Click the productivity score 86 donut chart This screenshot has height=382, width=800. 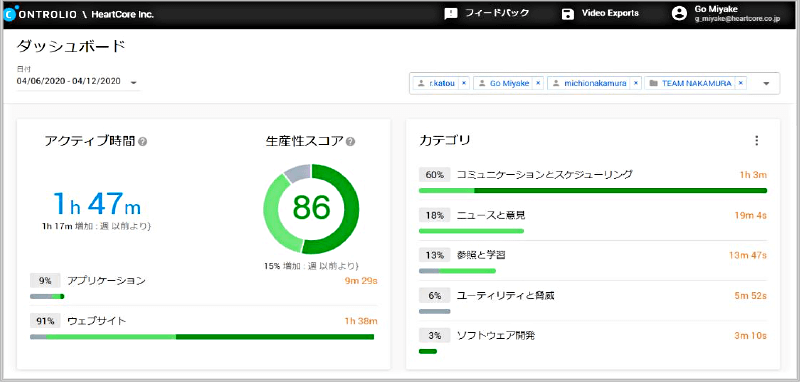coord(311,209)
